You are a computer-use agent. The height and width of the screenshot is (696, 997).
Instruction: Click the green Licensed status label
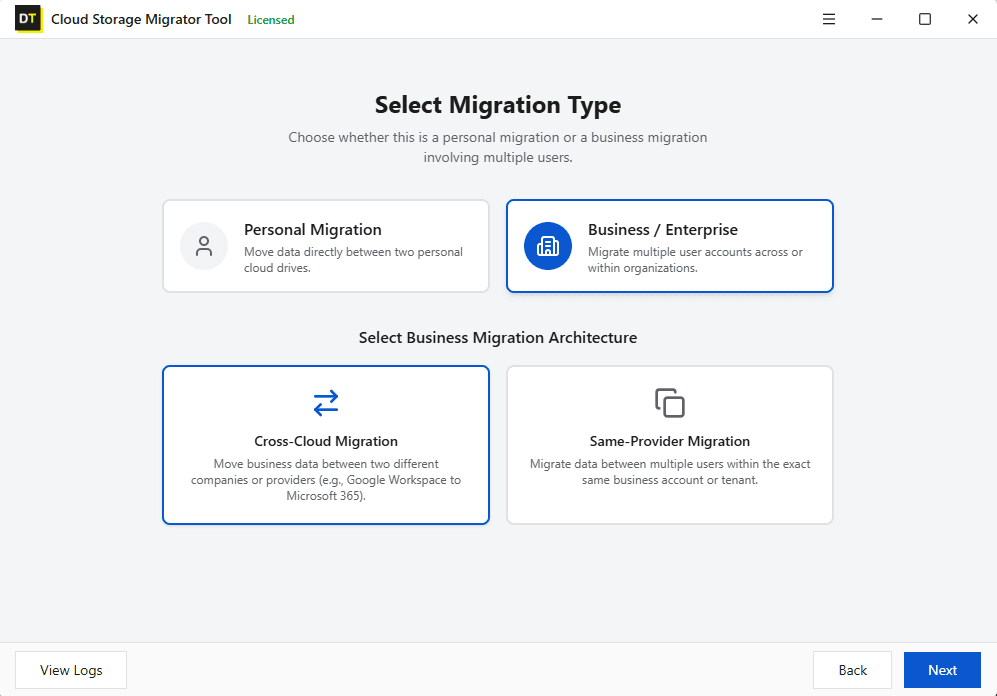pos(271,20)
